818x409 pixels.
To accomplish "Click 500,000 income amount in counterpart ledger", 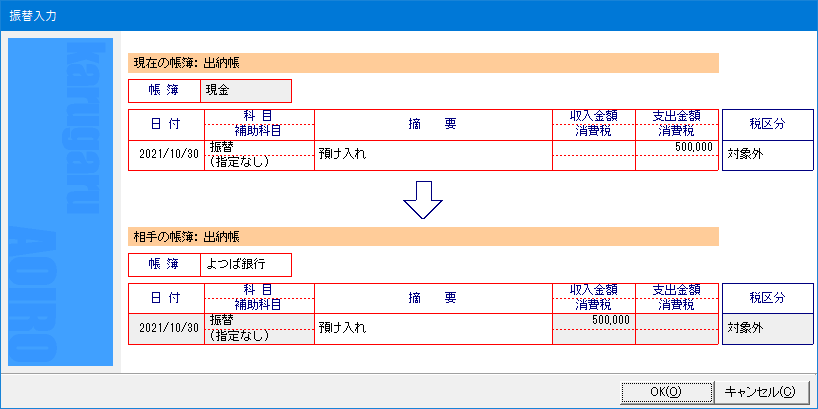I will click(x=594, y=321).
